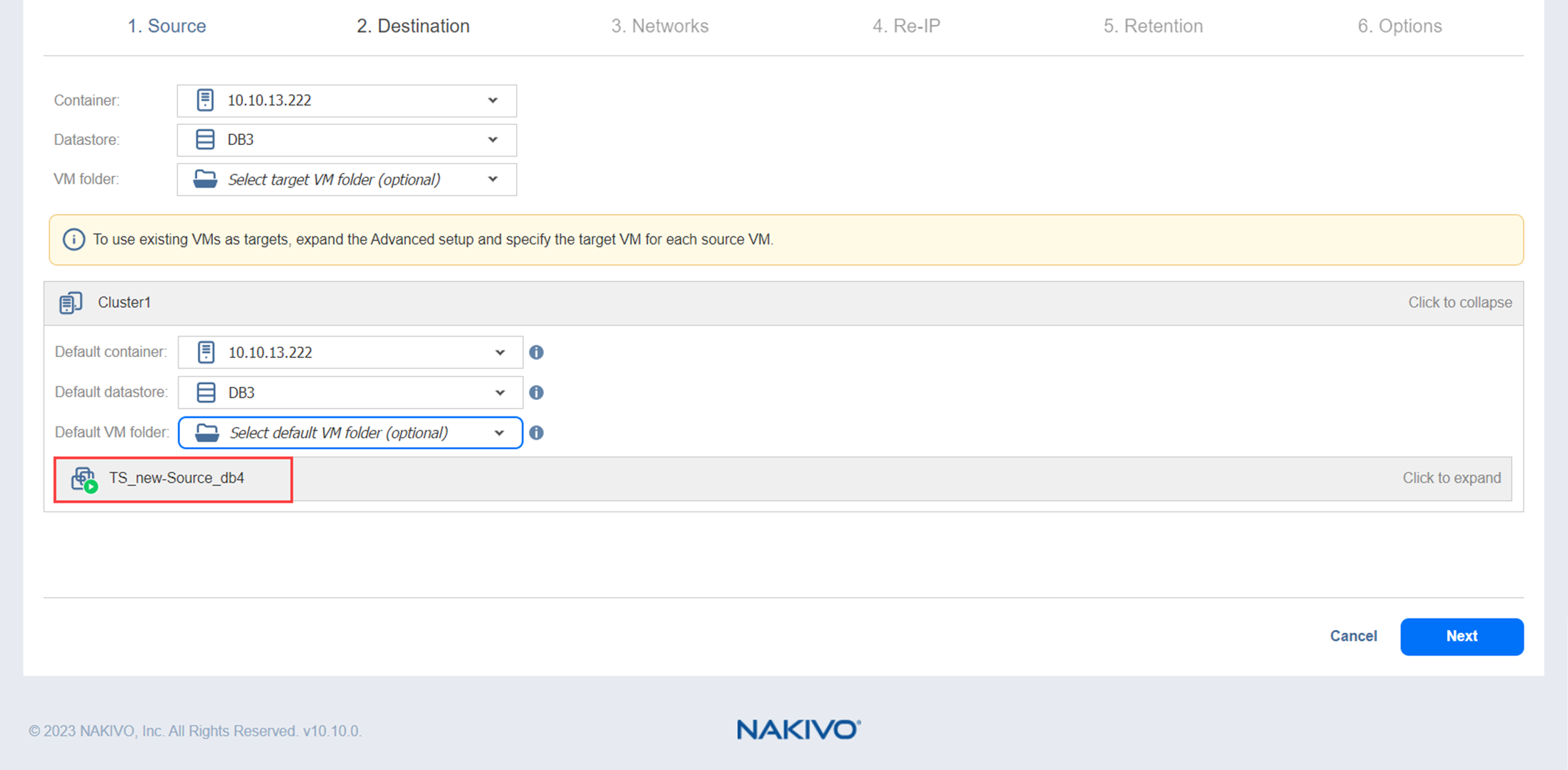1568x770 pixels.
Task: Open the Default VM folder dropdown
Action: point(499,433)
